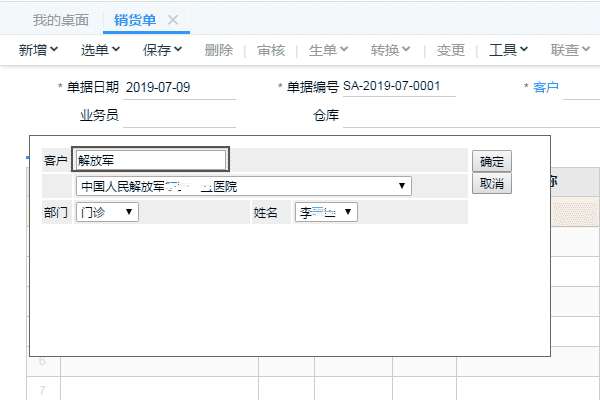Click the 取消 button in dialog
The width and height of the screenshot is (600, 400).
point(491,184)
